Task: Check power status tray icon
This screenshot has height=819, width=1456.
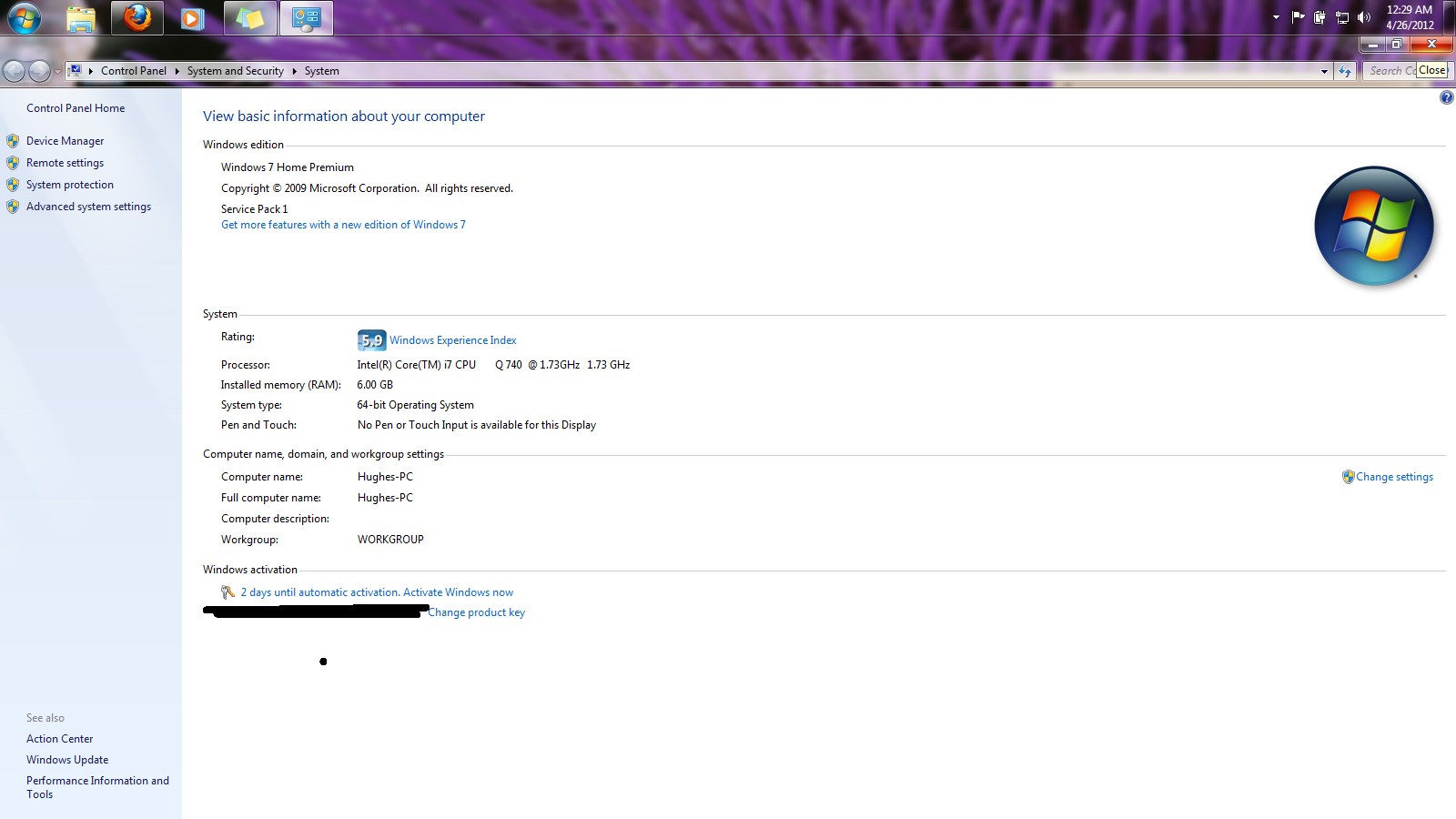Action: 1319,17
